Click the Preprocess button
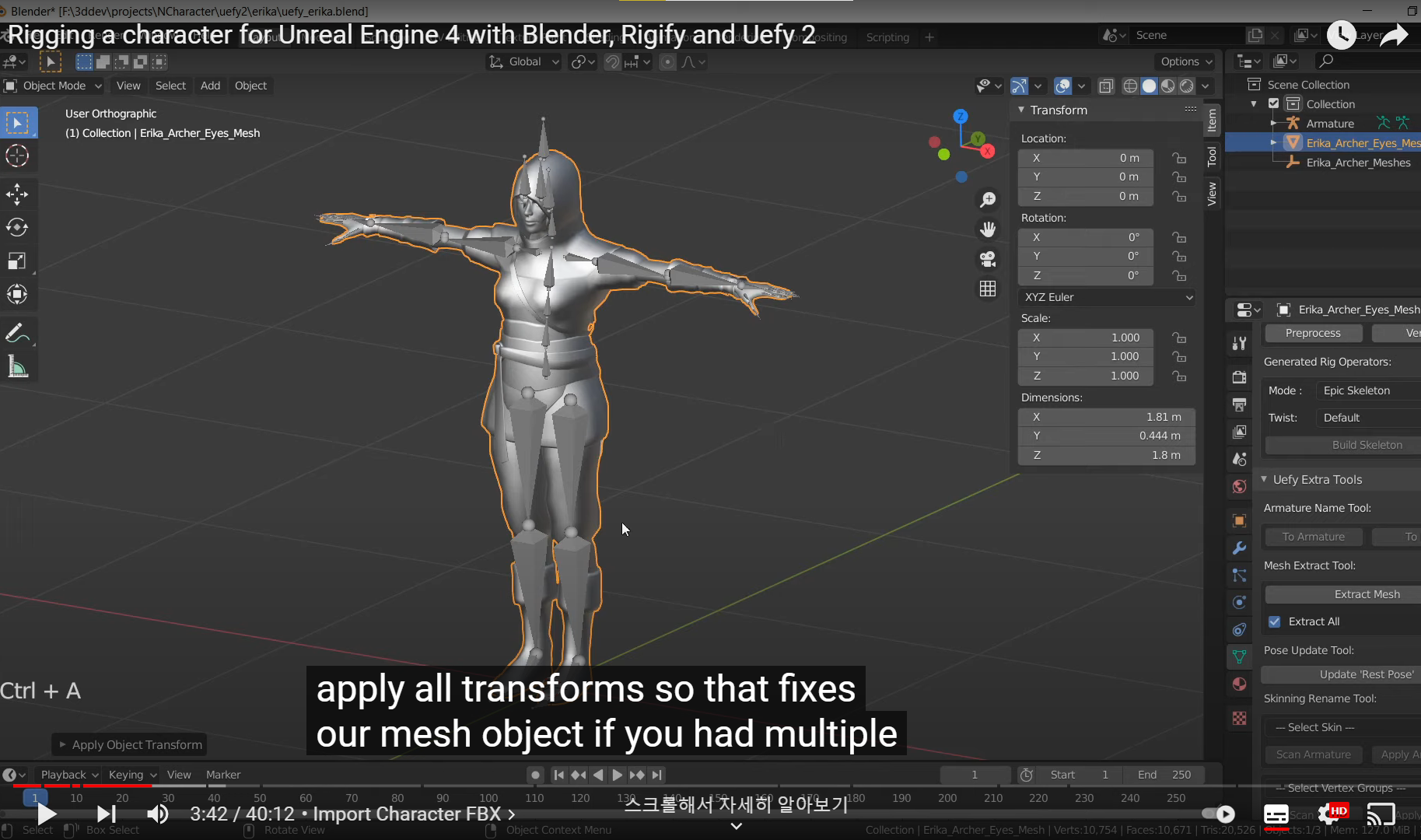 coord(1313,333)
